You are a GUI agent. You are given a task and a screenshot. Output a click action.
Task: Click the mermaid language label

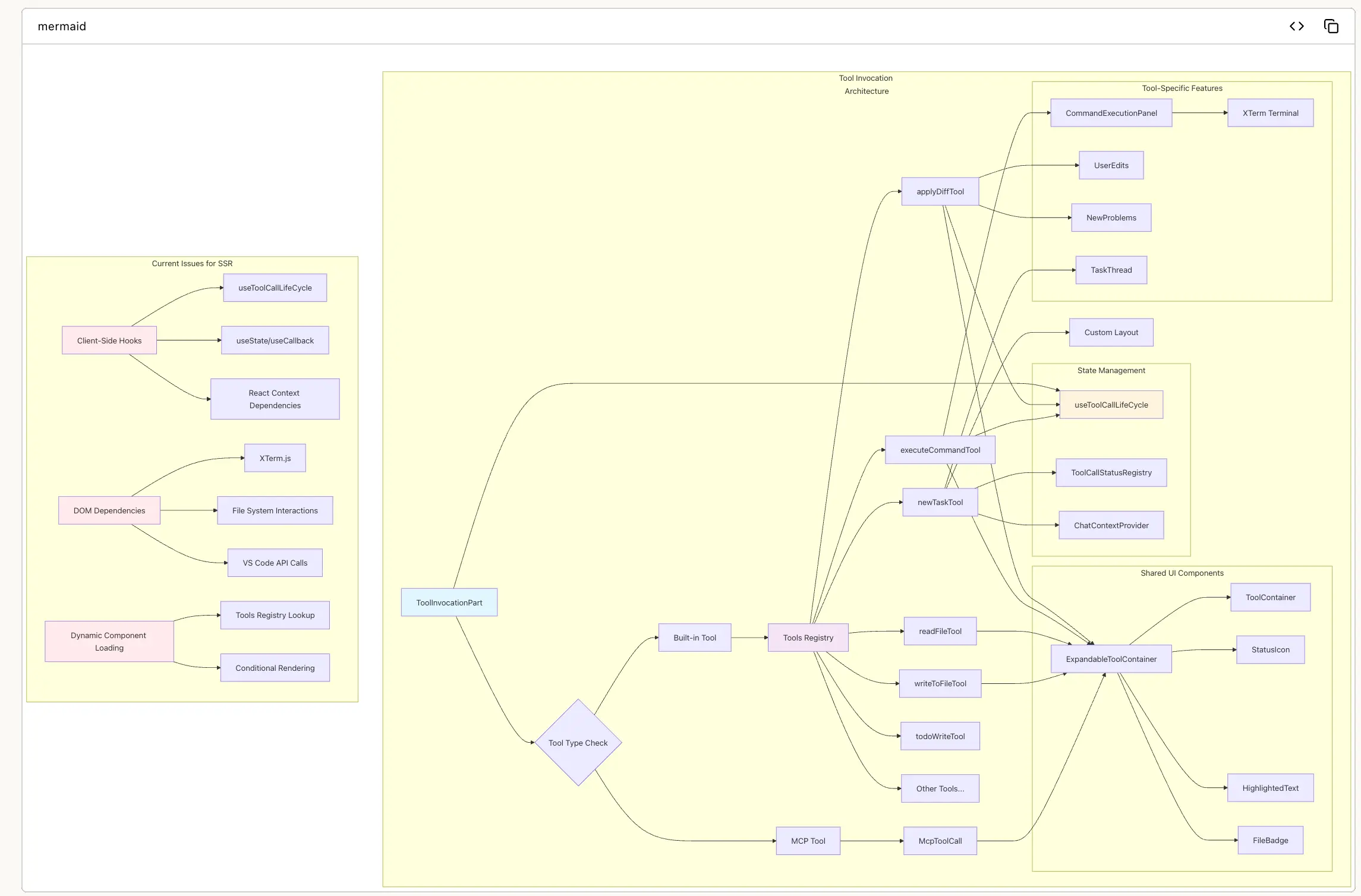point(62,26)
